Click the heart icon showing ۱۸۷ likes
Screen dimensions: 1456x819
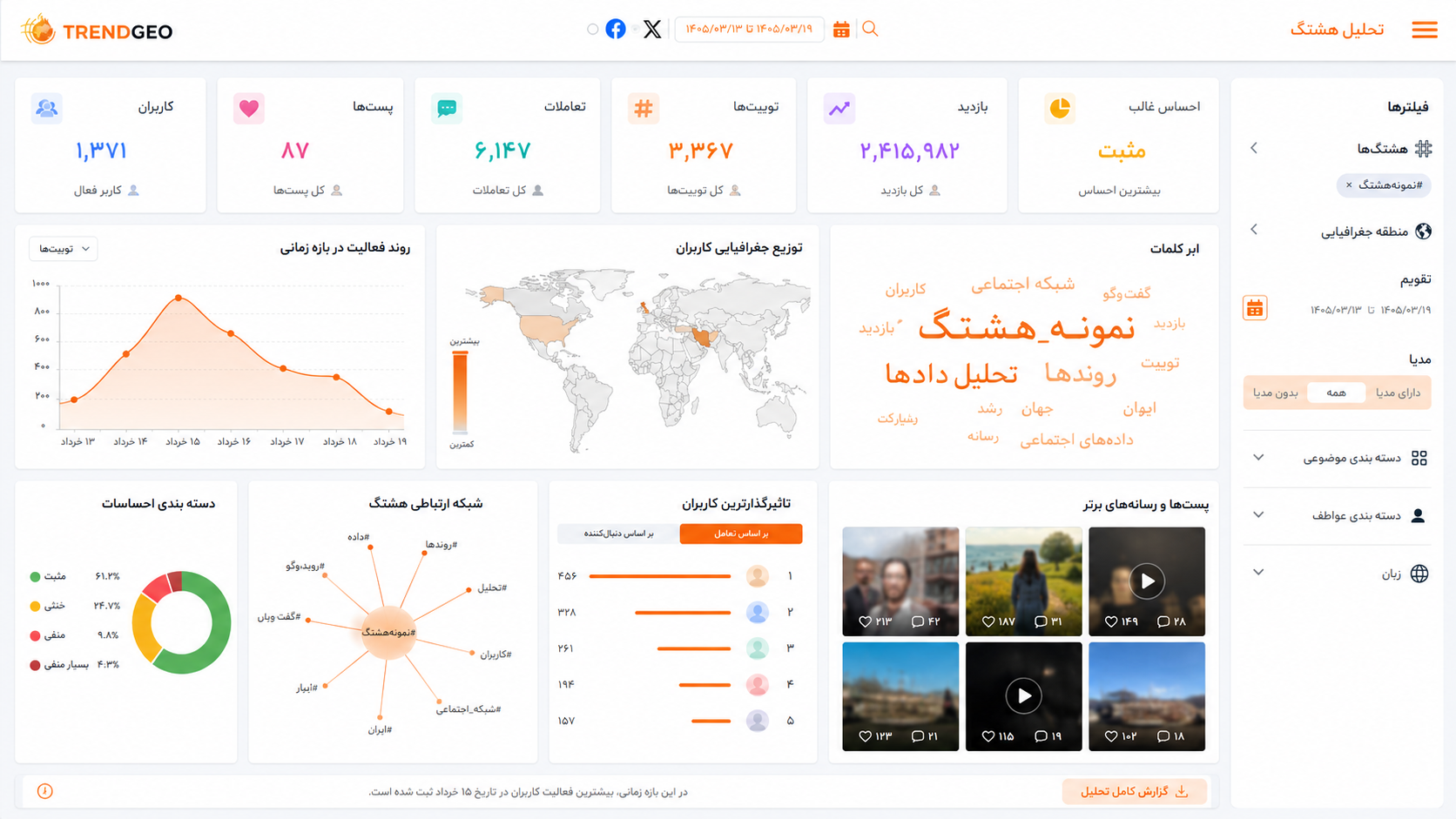[988, 621]
